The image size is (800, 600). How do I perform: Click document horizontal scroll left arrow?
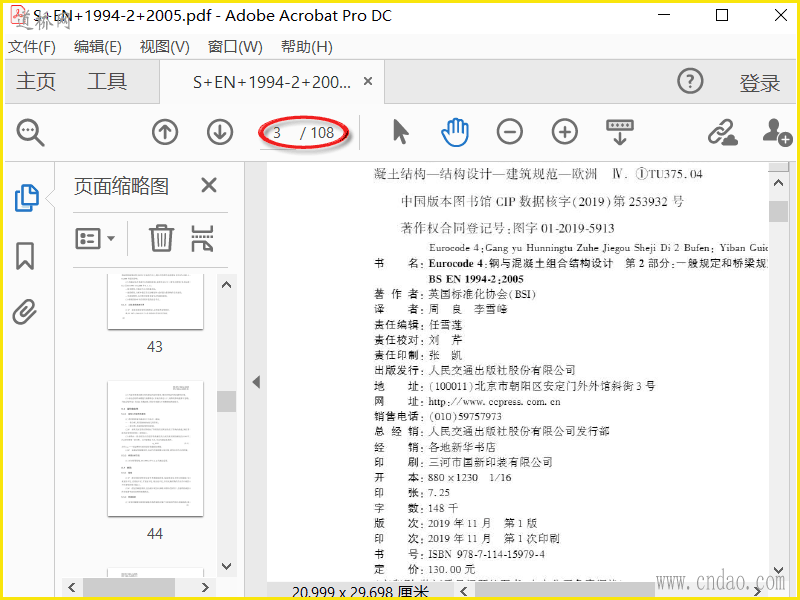[464, 591]
